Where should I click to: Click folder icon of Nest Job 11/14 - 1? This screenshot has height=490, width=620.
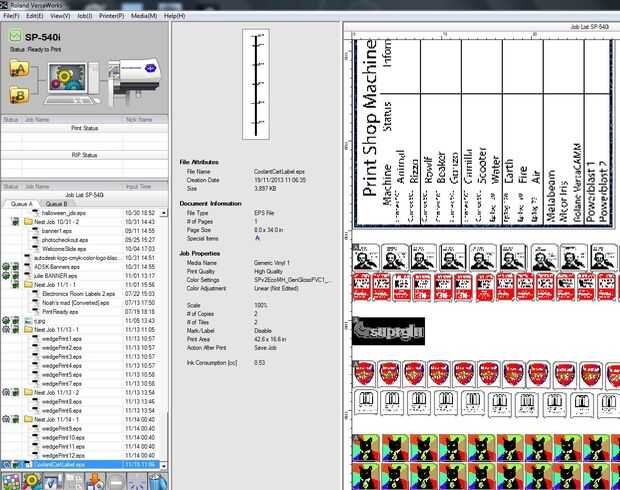pos(28,419)
